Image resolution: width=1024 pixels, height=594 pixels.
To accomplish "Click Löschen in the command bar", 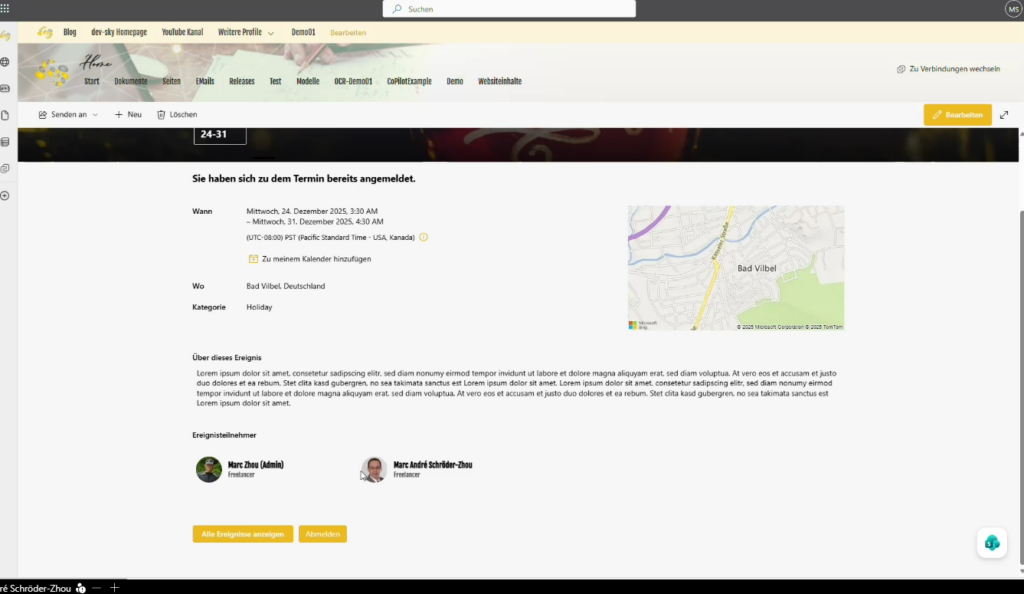I will (x=177, y=114).
